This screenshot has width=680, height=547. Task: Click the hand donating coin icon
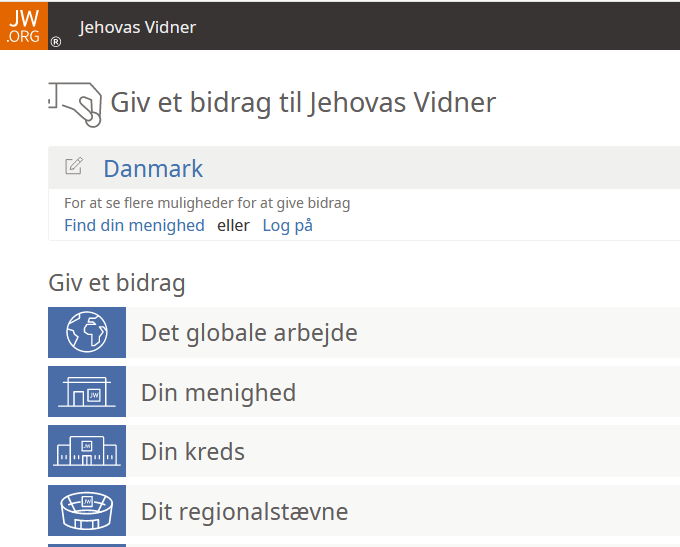coord(75,105)
